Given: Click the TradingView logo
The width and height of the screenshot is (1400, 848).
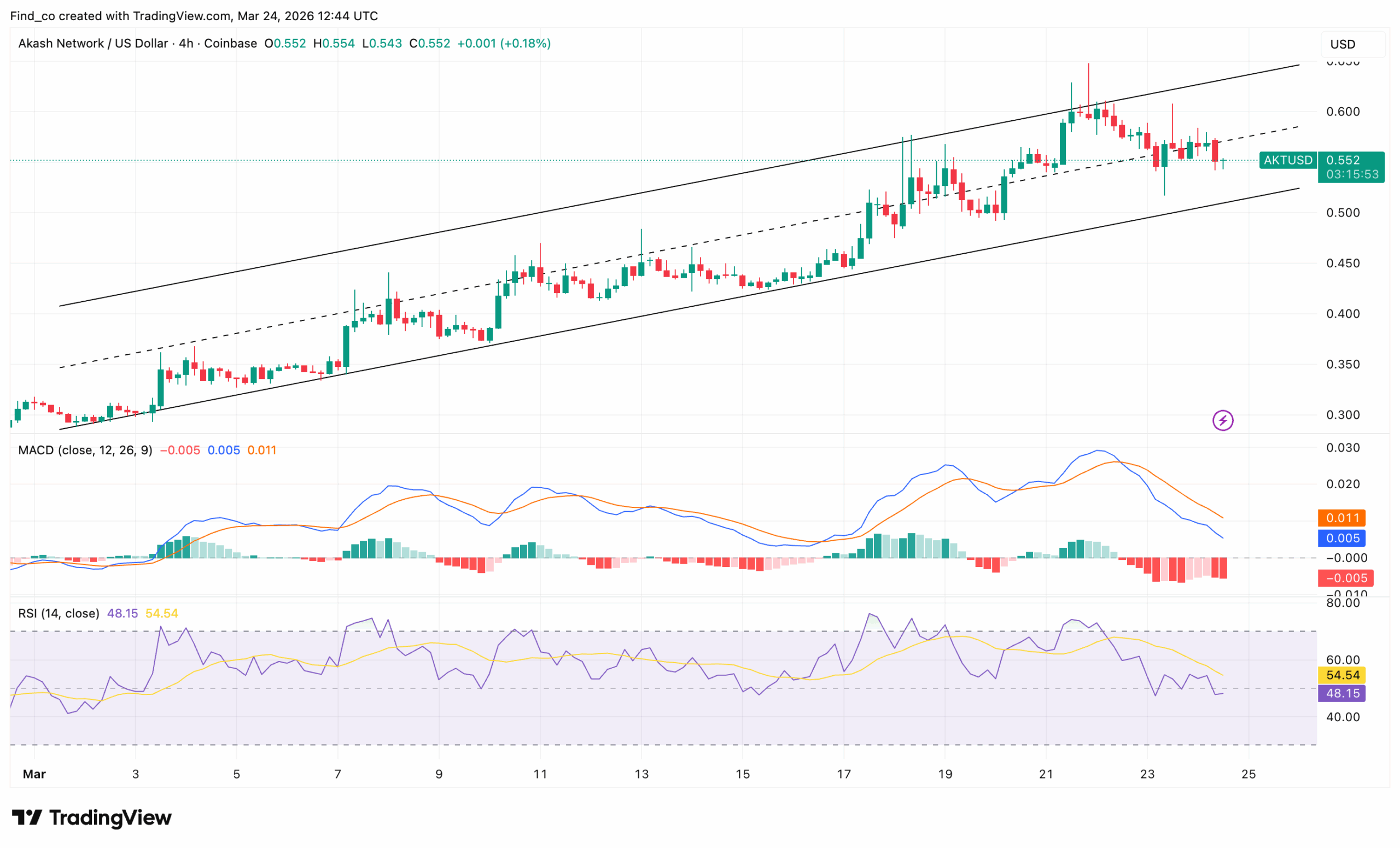Looking at the screenshot, I should (x=91, y=817).
